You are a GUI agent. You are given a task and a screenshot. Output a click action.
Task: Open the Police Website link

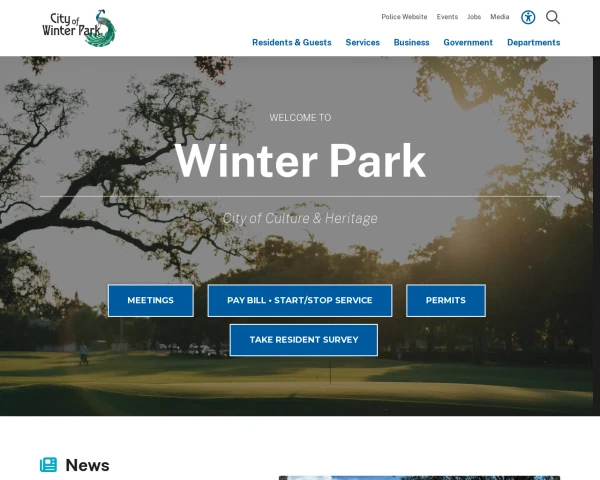pyautogui.click(x=404, y=17)
